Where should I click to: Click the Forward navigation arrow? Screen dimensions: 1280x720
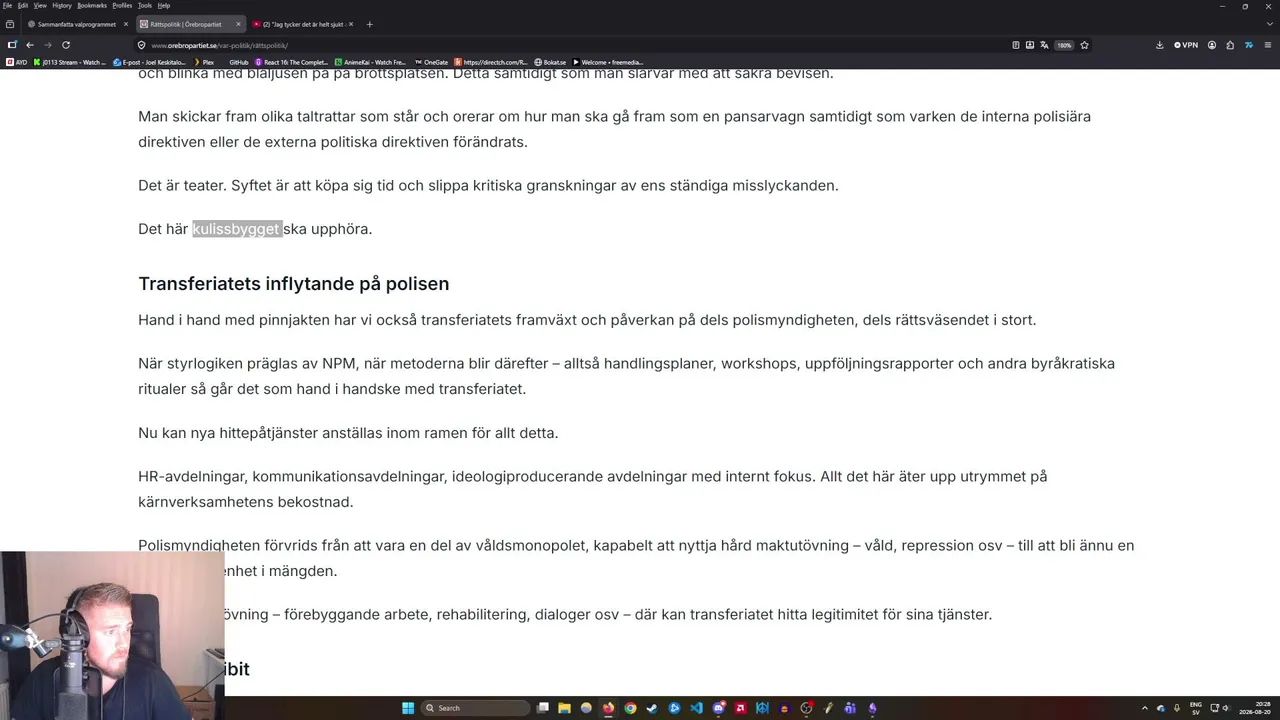pyautogui.click(x=47, y=45)
